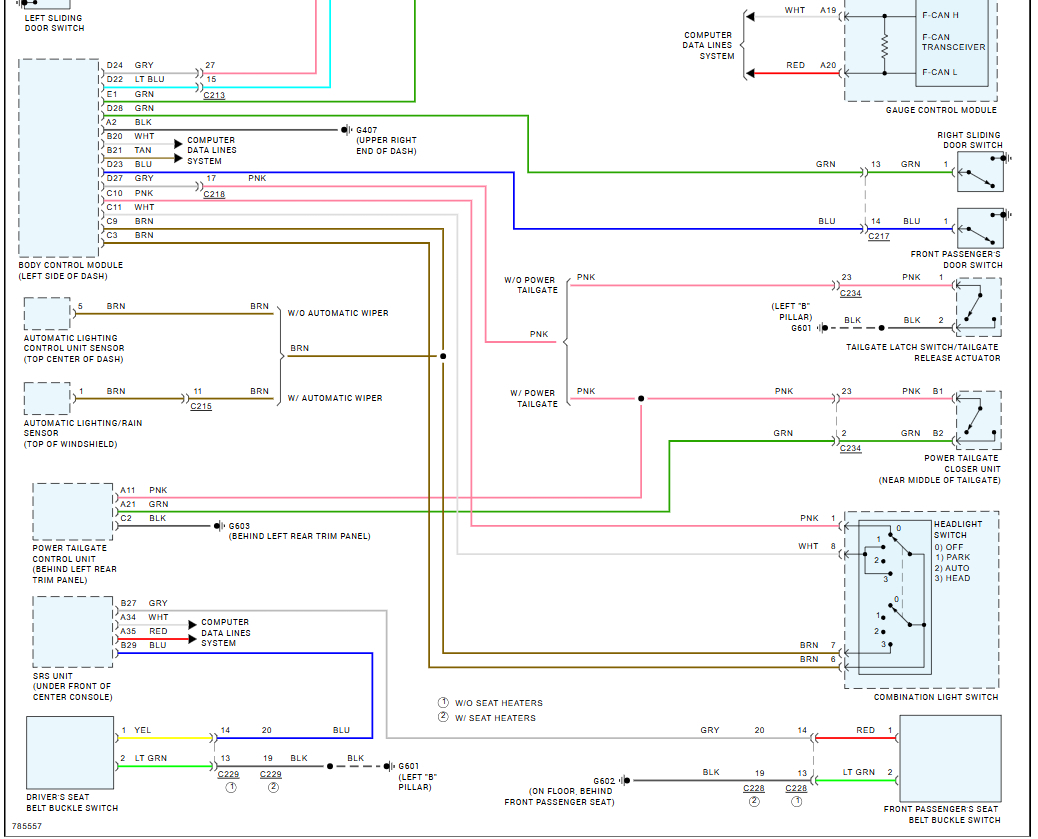This screenshot has width=1038, height=839.
Task: Click the 'F-CAN H' label
Action: coord(940,15)
